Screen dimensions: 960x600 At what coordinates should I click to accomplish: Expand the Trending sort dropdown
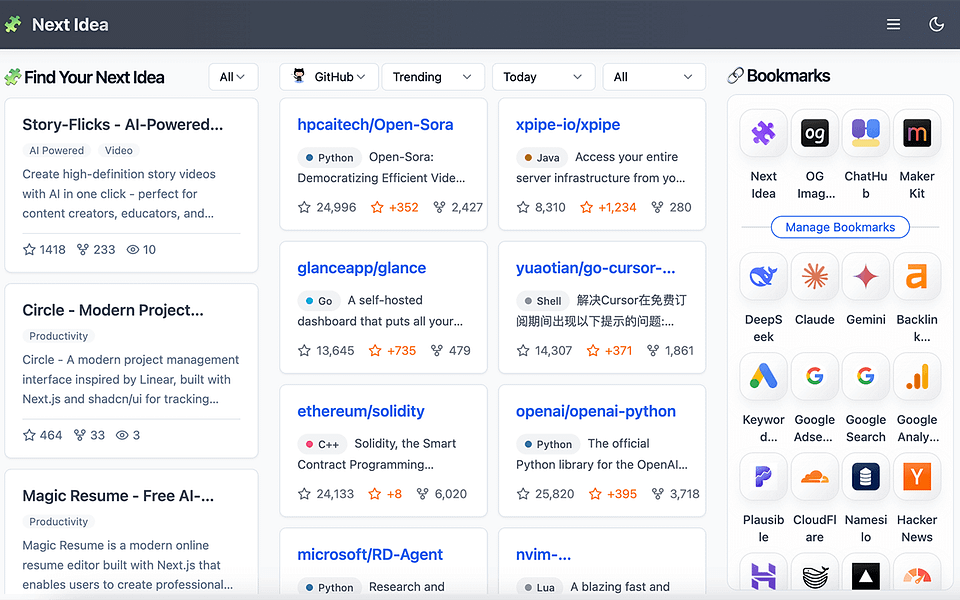[x=433, y=77]
